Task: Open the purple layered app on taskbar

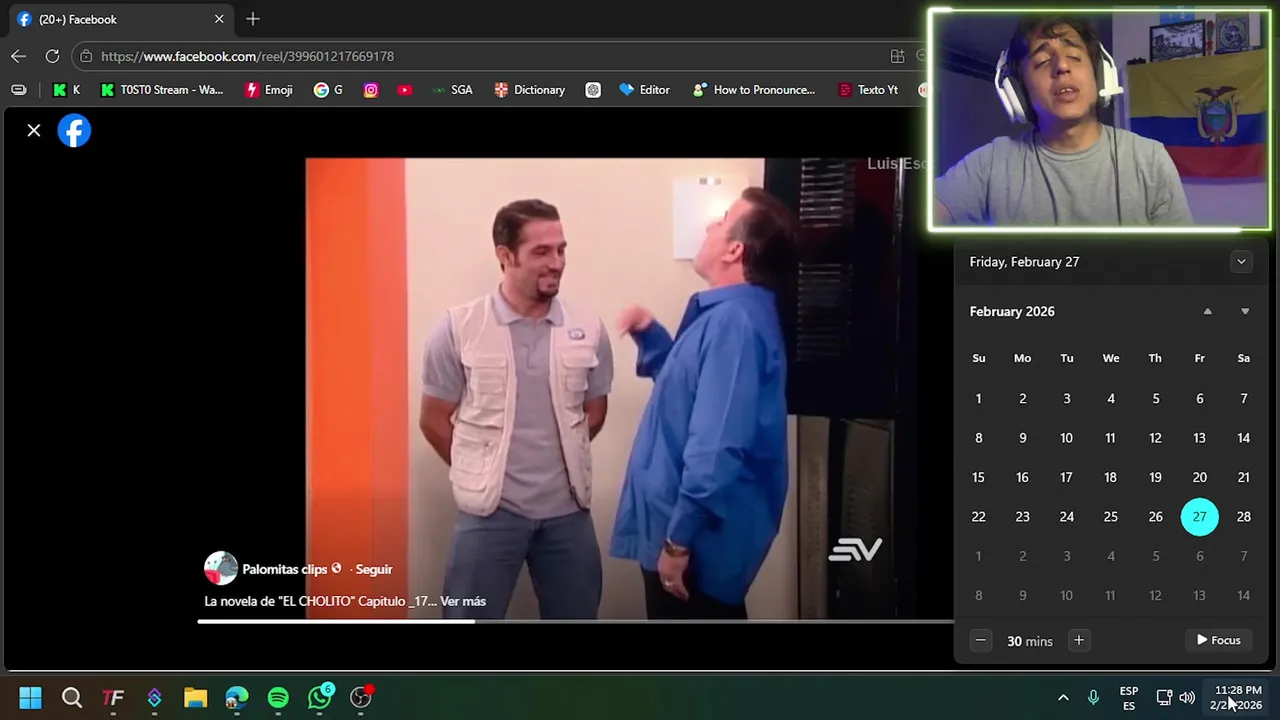Action: [x=154, y=698]
